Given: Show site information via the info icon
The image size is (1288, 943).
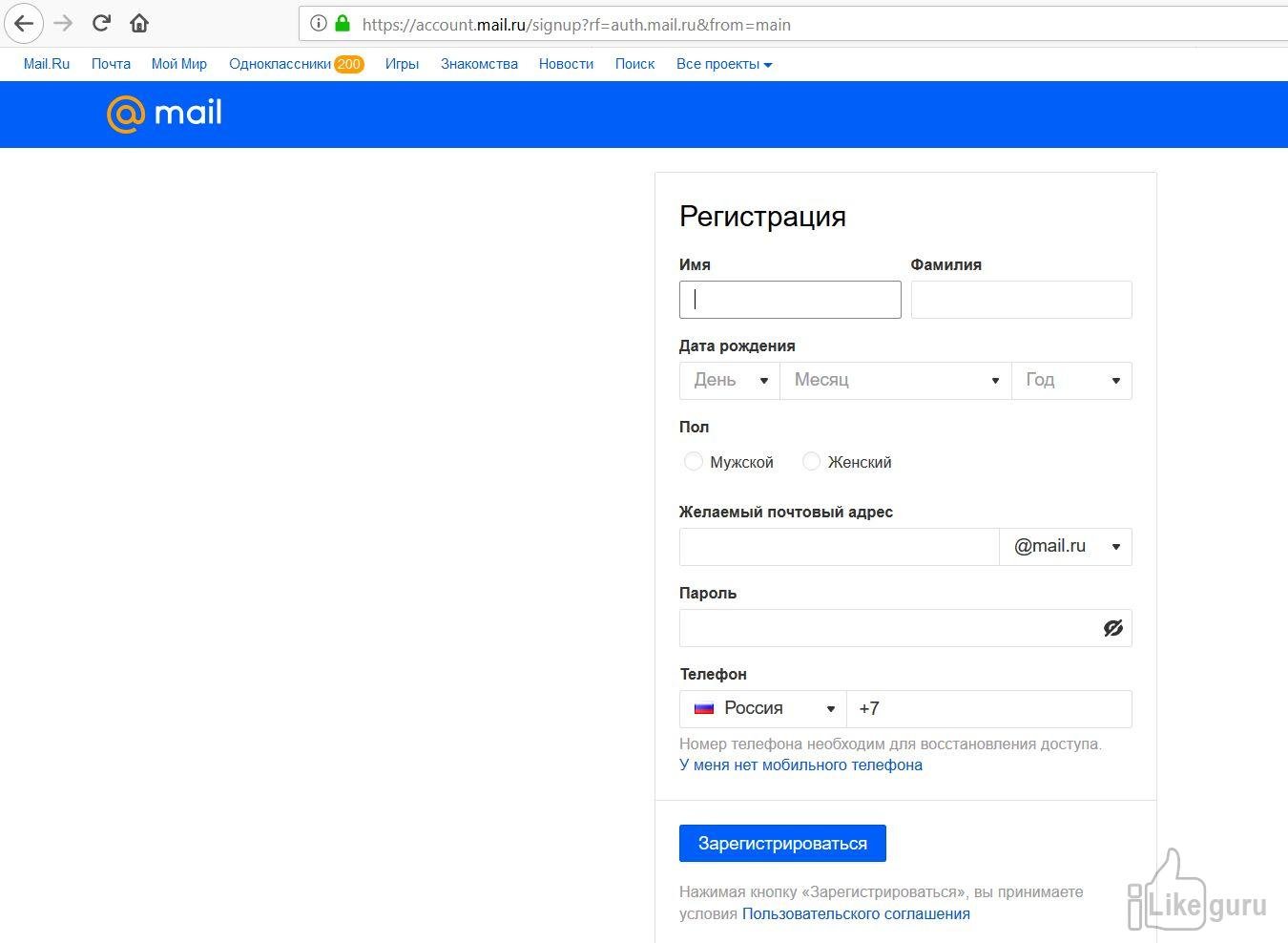Looking at the screenshot, I should (x=319, y=24).
